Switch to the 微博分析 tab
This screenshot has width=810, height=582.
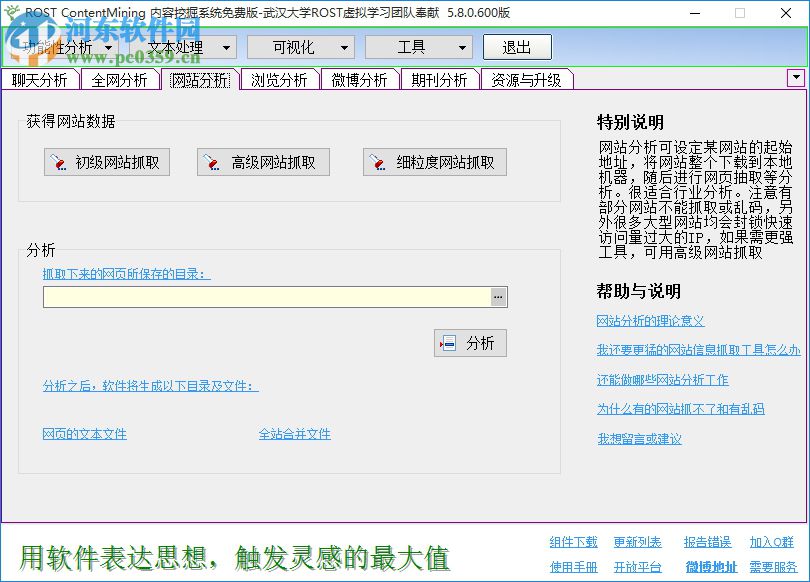[x=359, y=78]
